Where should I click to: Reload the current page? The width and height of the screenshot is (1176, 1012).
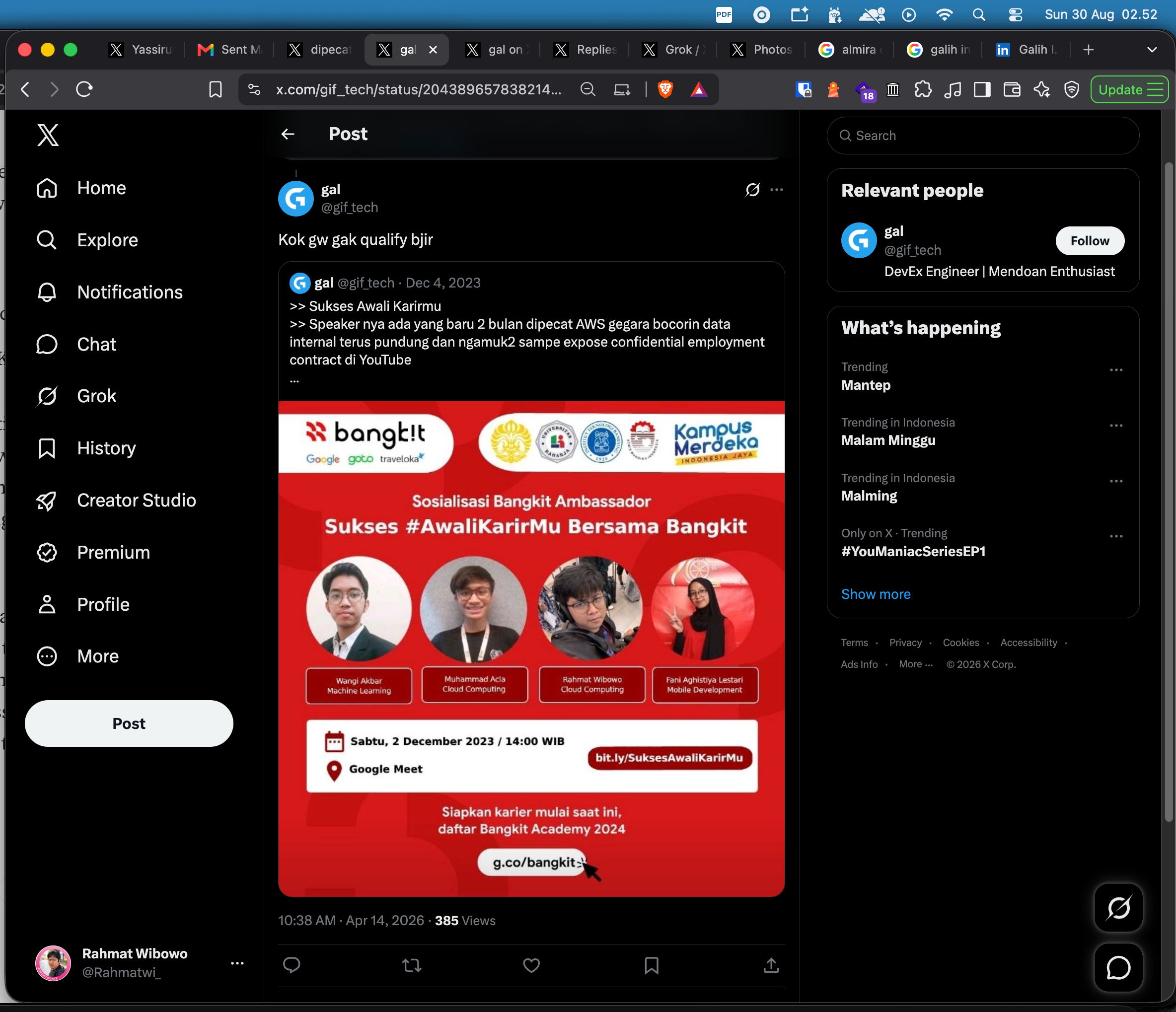tap(84, 90)
